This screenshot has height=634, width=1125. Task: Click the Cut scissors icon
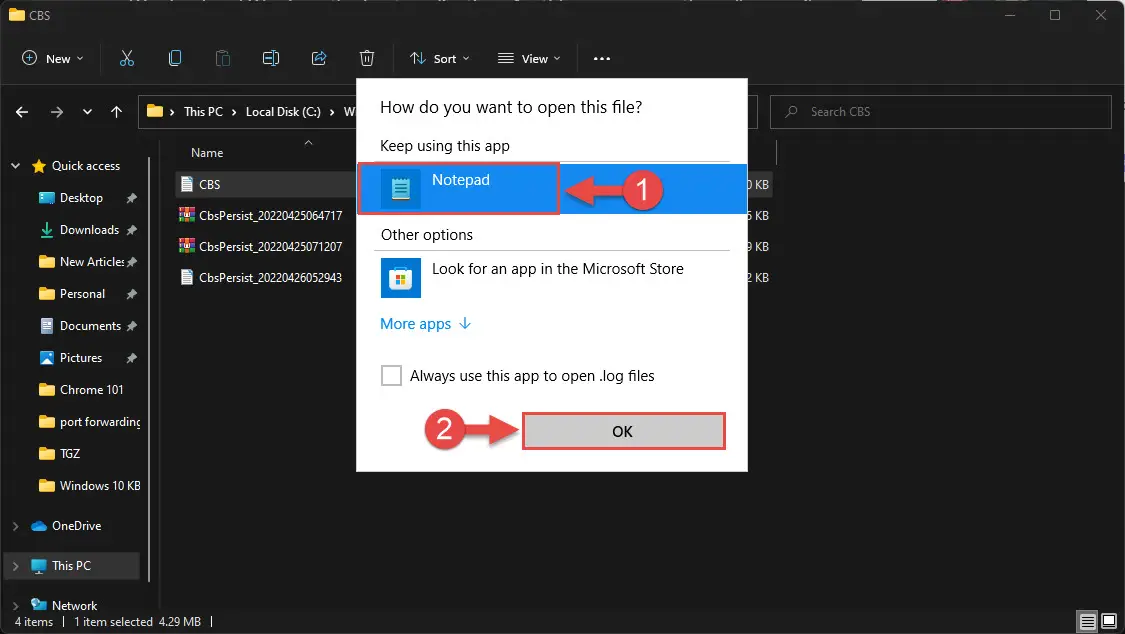tap(126, 58)
